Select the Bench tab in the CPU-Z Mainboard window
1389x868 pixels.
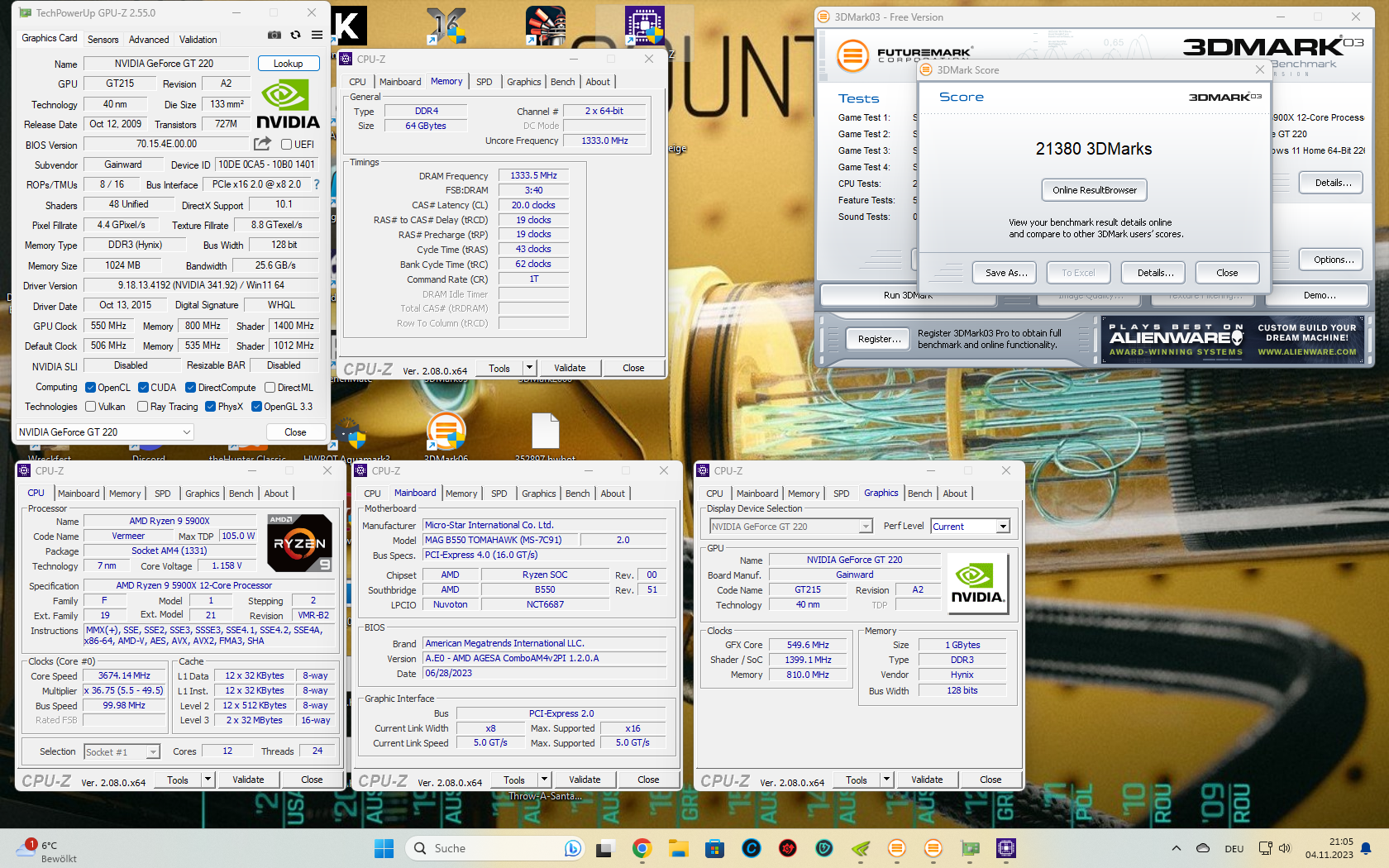[578, 494]
